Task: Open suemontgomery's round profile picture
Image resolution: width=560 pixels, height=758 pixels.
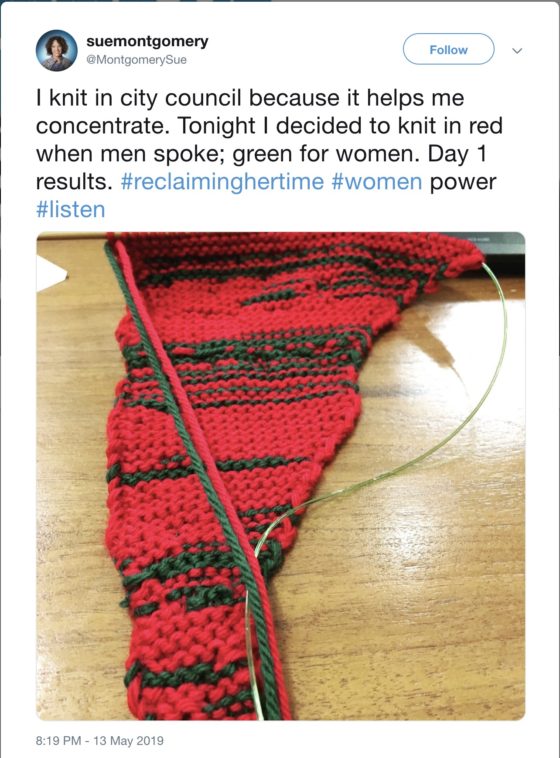Action: (57, 50)
